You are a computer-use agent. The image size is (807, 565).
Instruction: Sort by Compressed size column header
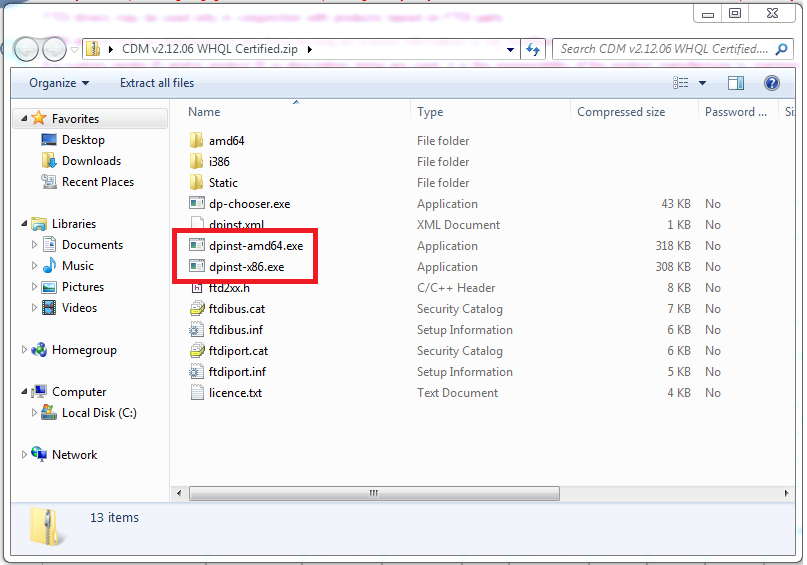(621, 112)
